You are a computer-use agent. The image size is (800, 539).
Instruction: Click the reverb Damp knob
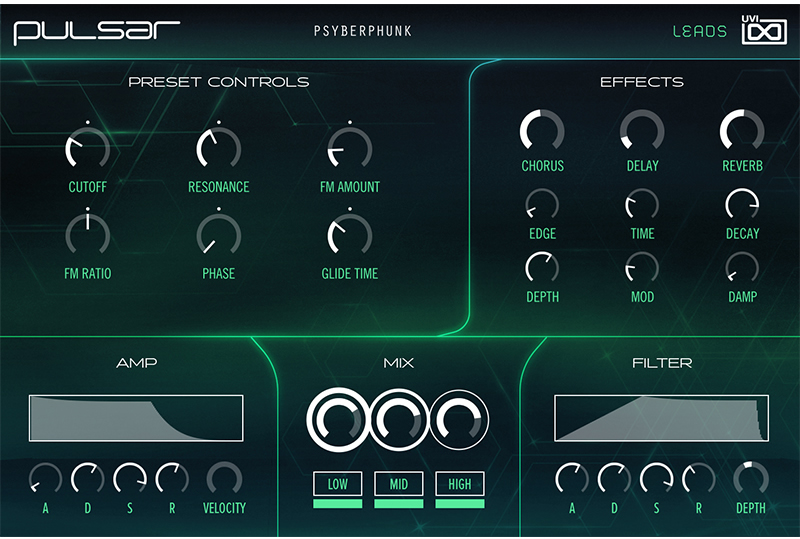(742, 268)
